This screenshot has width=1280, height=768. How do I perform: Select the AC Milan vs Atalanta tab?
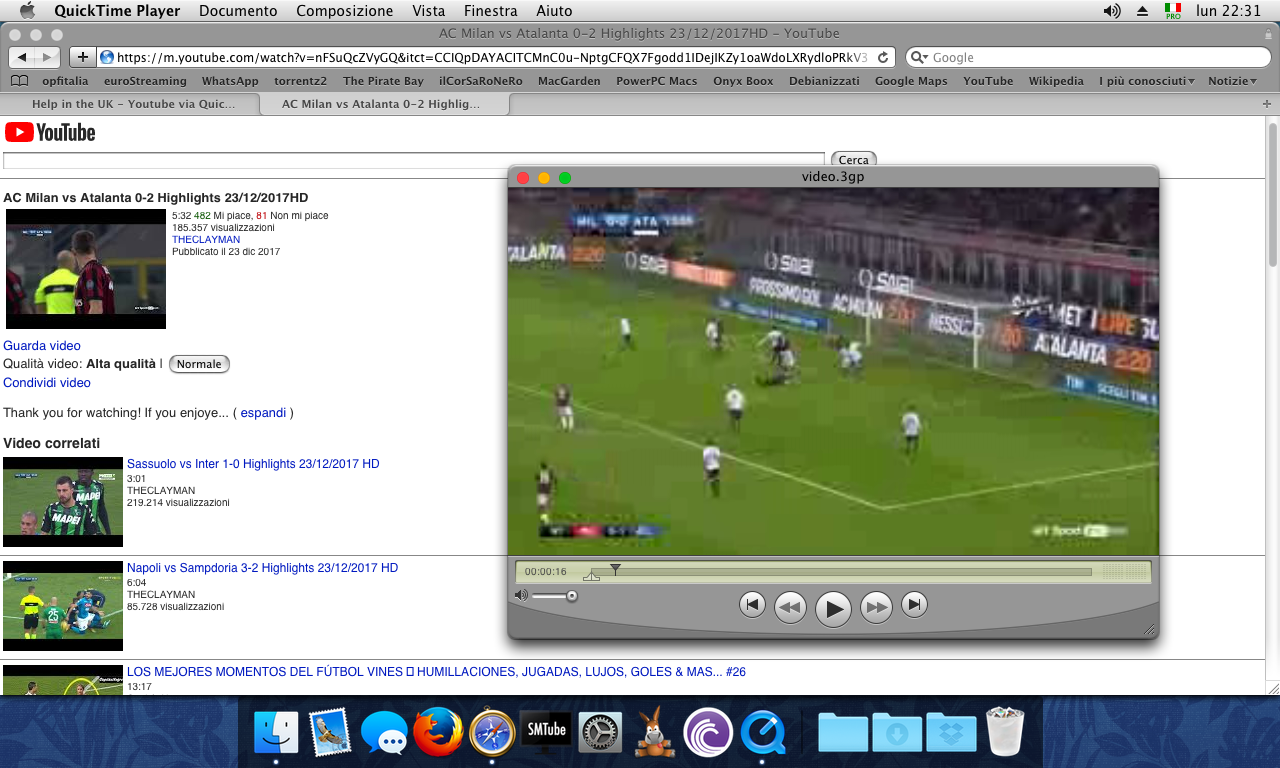click(384, 104)
